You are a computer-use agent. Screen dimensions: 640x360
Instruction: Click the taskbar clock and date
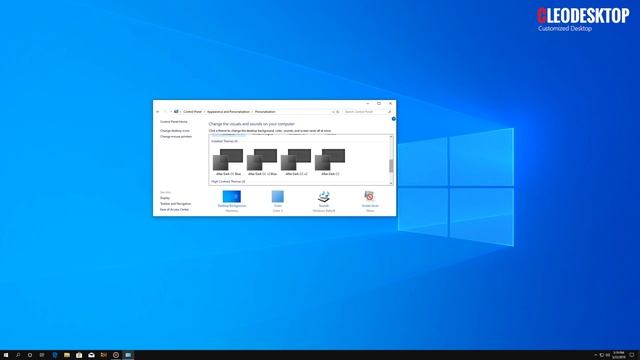(x=619, y=355)
